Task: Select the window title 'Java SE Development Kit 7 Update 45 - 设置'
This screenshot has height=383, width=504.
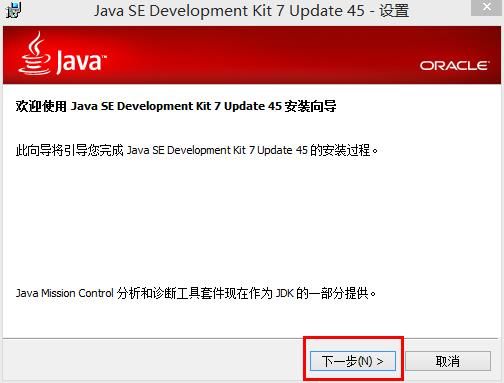Action: [251, 11]
